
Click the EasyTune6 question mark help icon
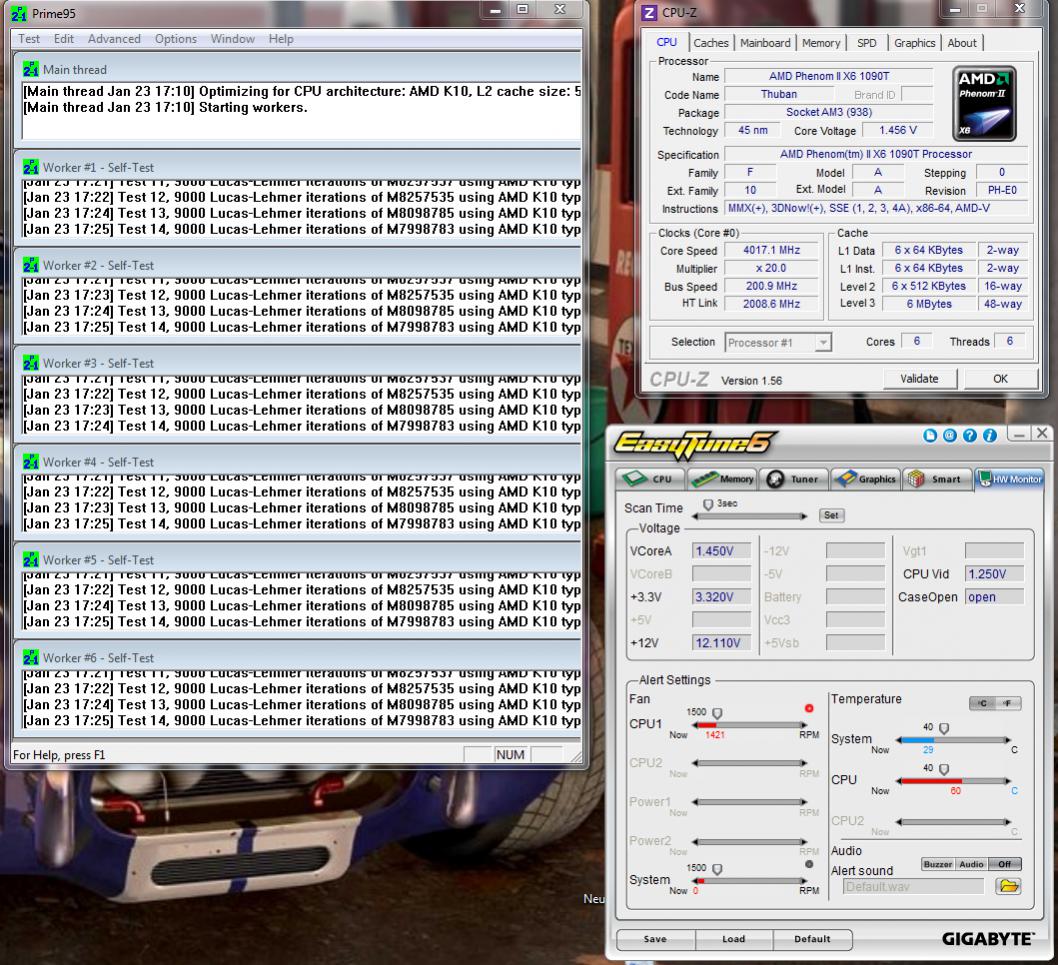coord(970,435)
